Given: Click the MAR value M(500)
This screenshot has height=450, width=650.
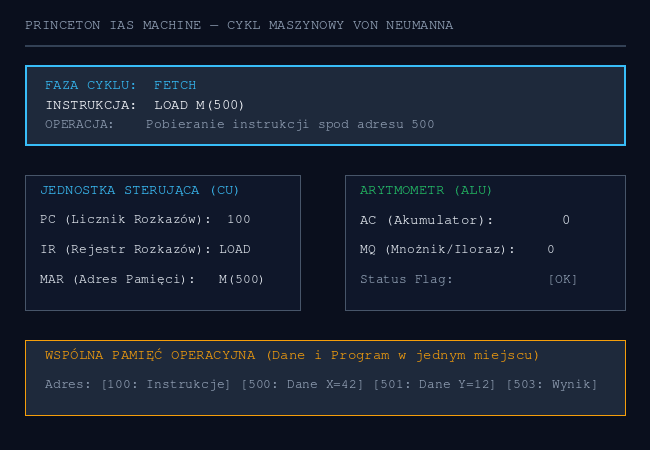Looking at the screenshot, I should click(241, 279).
